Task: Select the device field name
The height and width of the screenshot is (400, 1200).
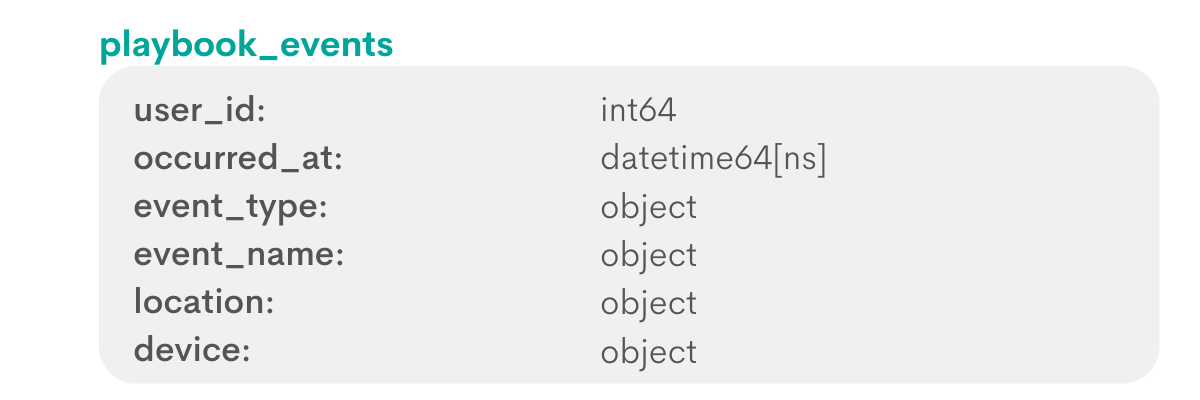Action: (x=191, y=351)
